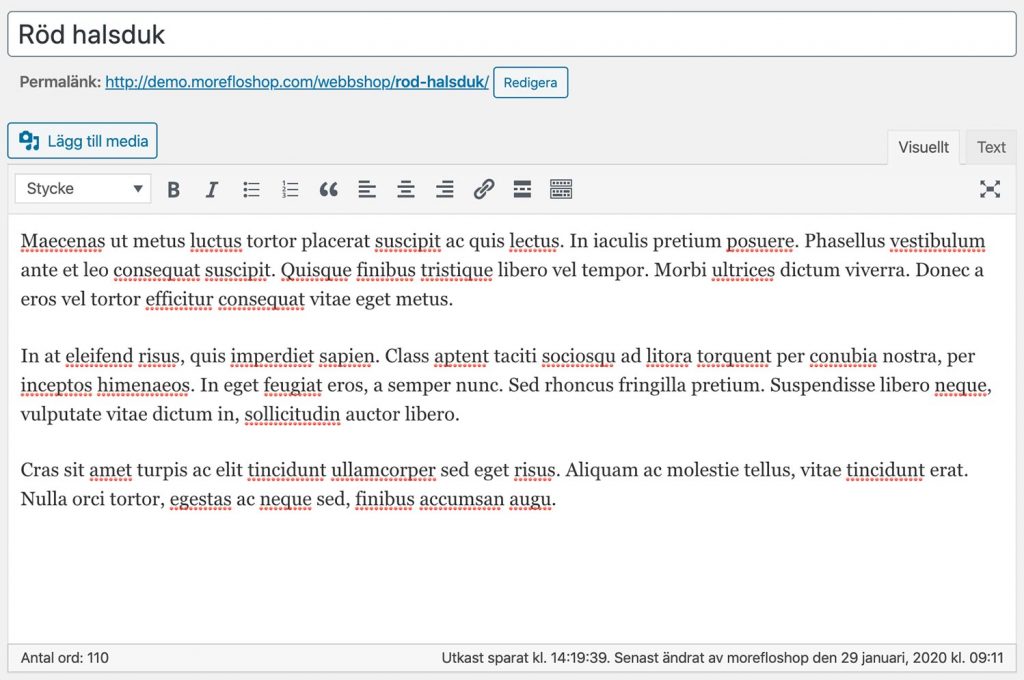The image size is (1024, 680).
Task: Insert a bulleted list
Action: coord(251,189)
